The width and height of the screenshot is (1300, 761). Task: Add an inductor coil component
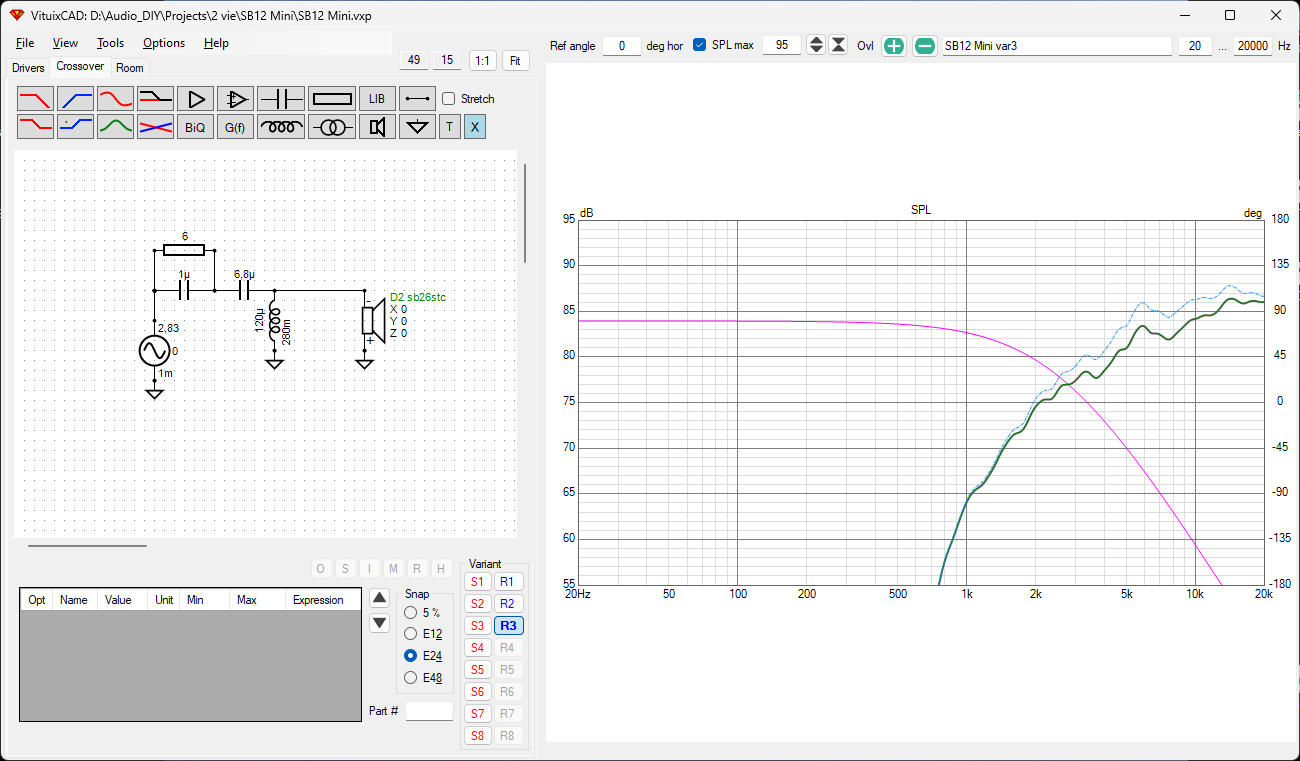pos(281,127)
